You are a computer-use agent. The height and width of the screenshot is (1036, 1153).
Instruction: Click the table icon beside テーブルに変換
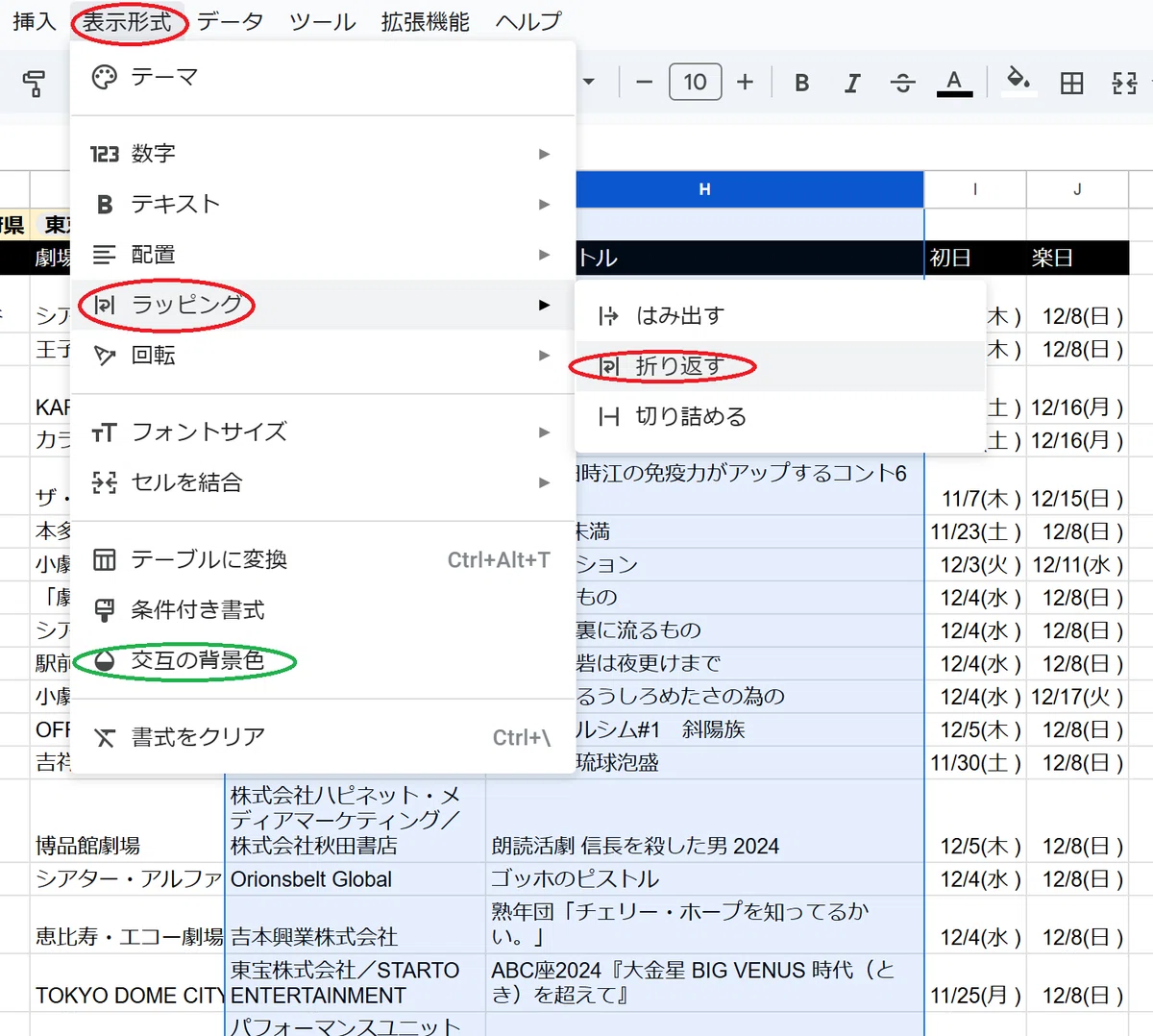click(104, 559)
